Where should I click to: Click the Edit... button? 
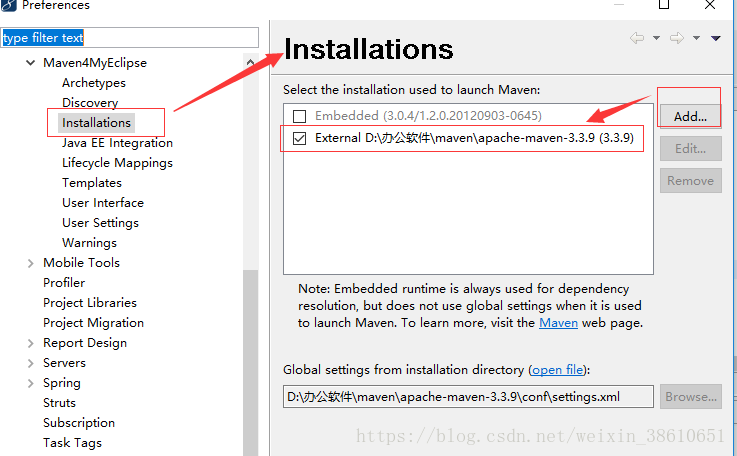[x=690, y=149]
